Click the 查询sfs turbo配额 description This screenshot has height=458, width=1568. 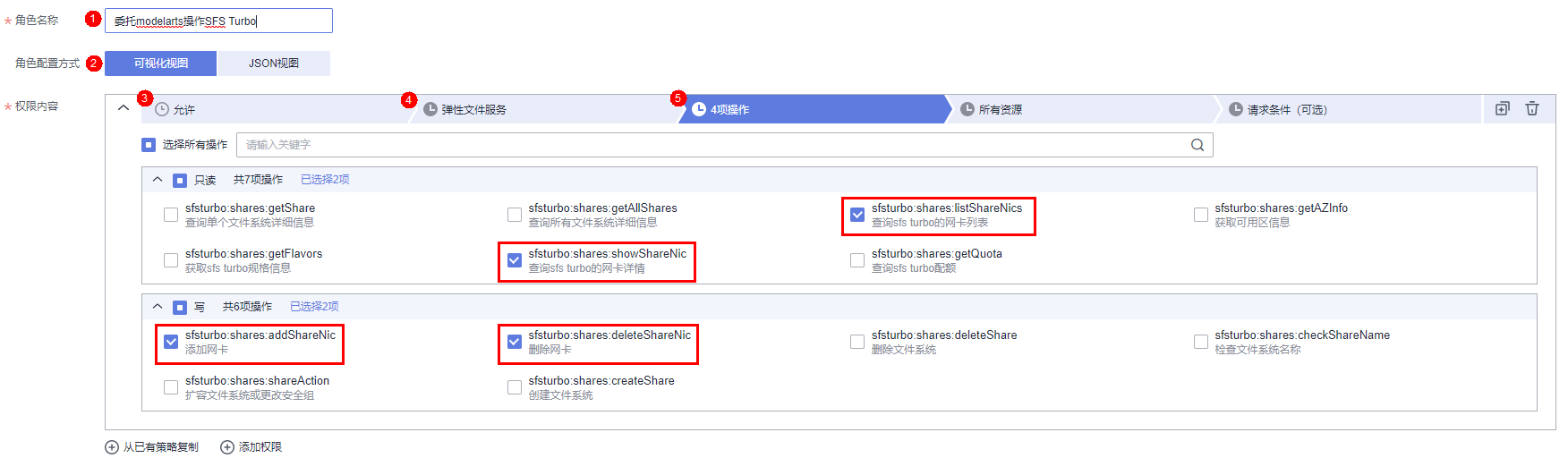(914, 268)
